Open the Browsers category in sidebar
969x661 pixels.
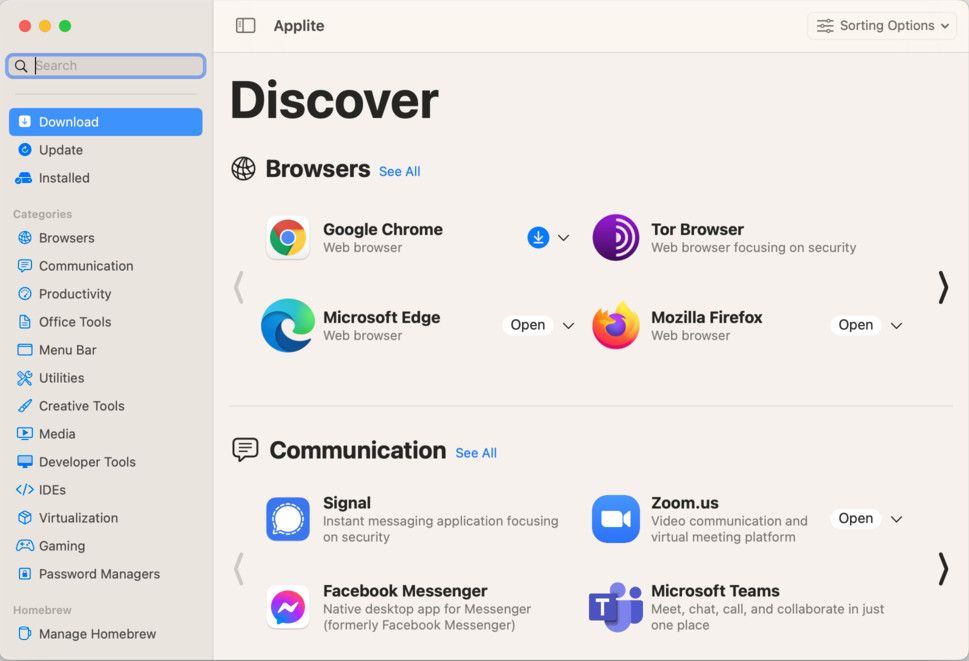point(106,238)
